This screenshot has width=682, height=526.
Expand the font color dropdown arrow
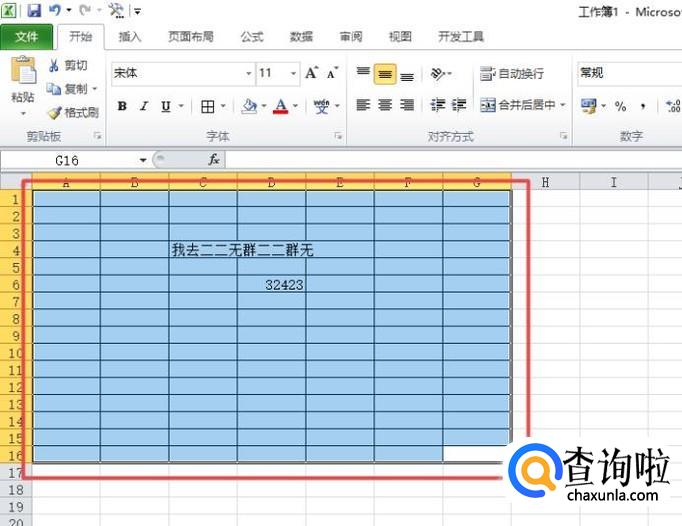click(295, 106)
